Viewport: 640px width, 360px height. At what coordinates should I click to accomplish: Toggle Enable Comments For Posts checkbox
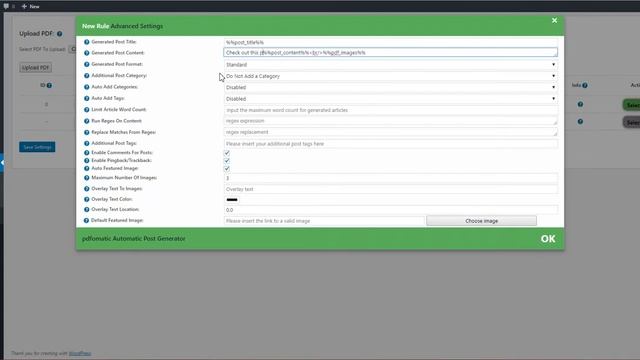coord(227,153)
